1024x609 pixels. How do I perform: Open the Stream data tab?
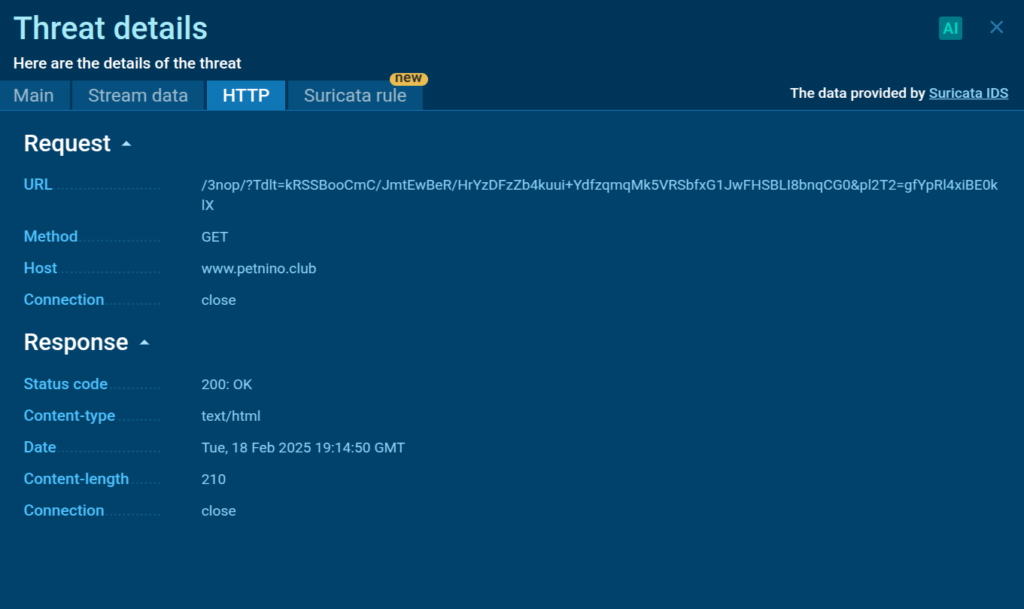pos(138,96)
